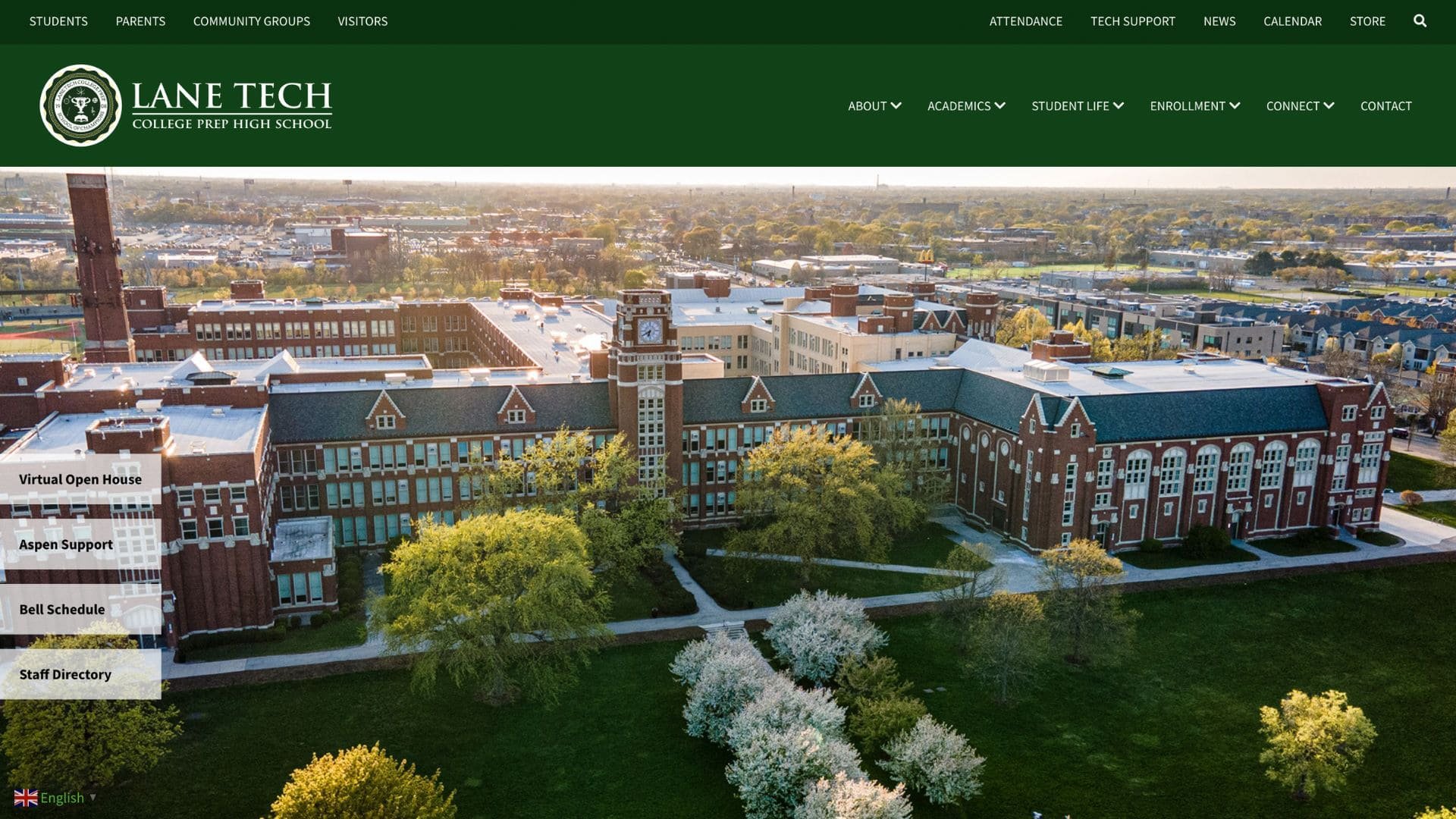Viewport: 1456px width, 819px height.
Task: Expand the ABOUT dropdown chevron
Action: click(897, 106)
